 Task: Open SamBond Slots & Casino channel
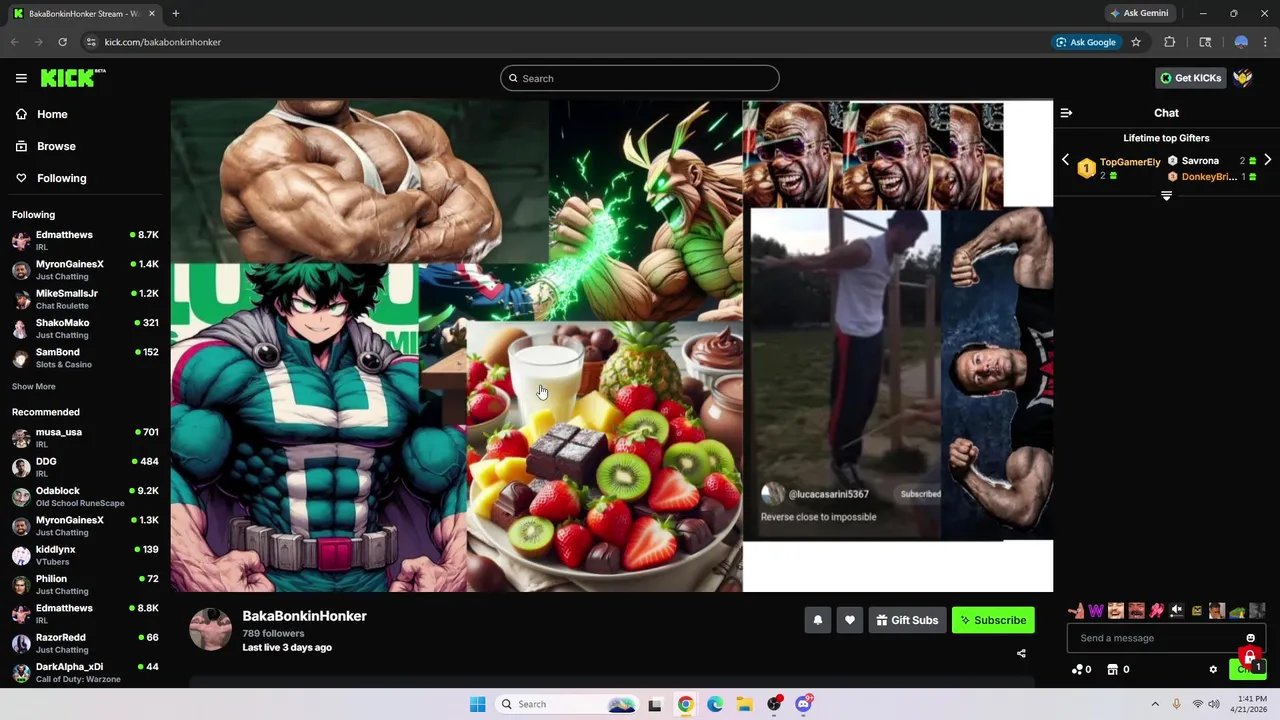pos(85,358)
